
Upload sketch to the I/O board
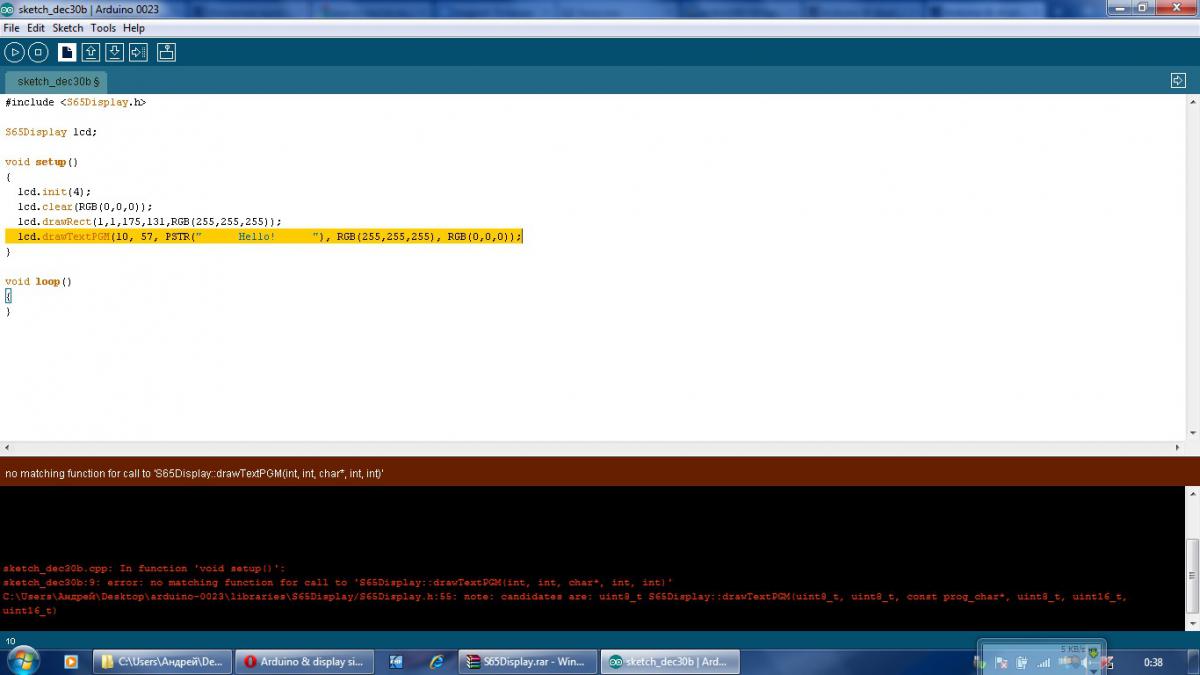(x=138, y=52)
